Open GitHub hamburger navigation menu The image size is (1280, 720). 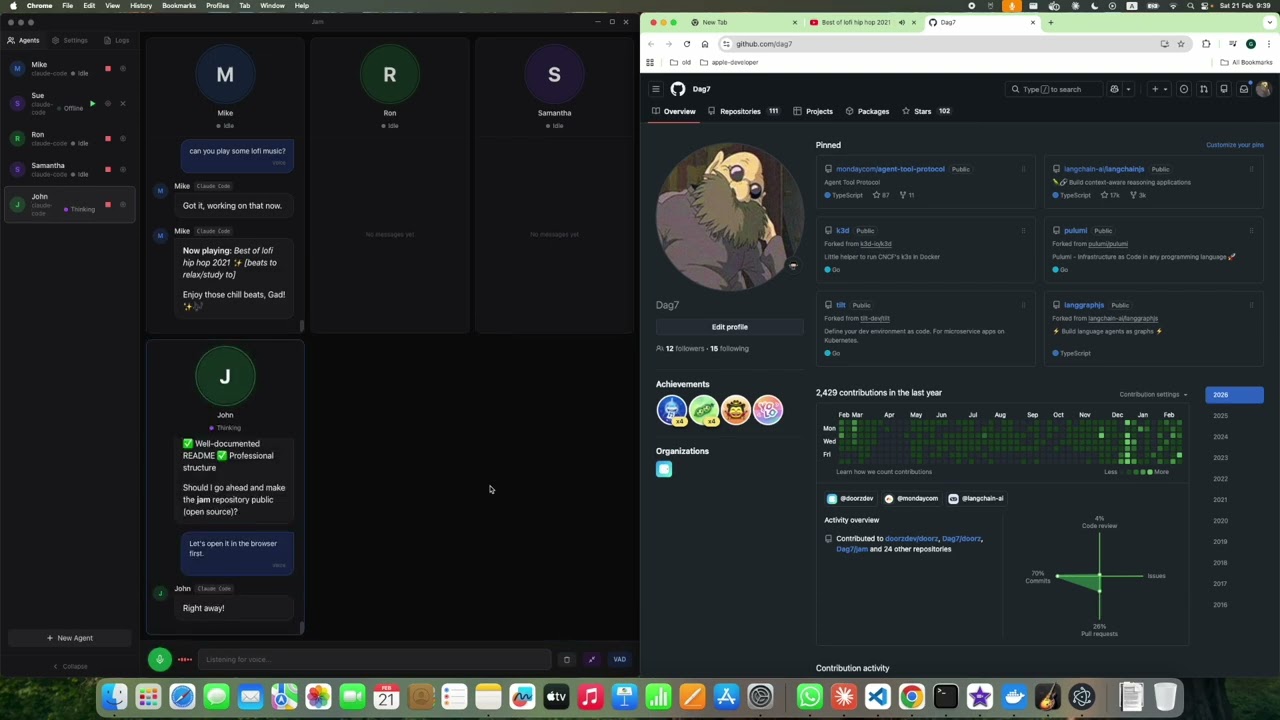point(656,89)
